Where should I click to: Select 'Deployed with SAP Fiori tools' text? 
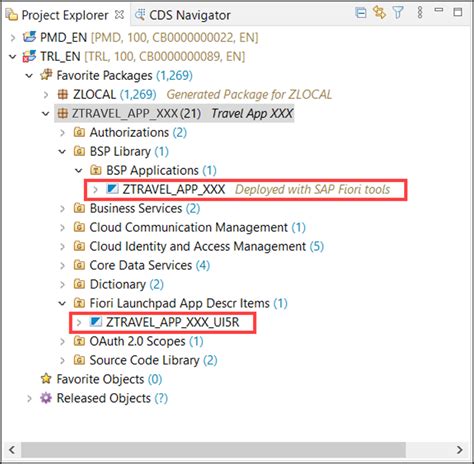point(312,189)
